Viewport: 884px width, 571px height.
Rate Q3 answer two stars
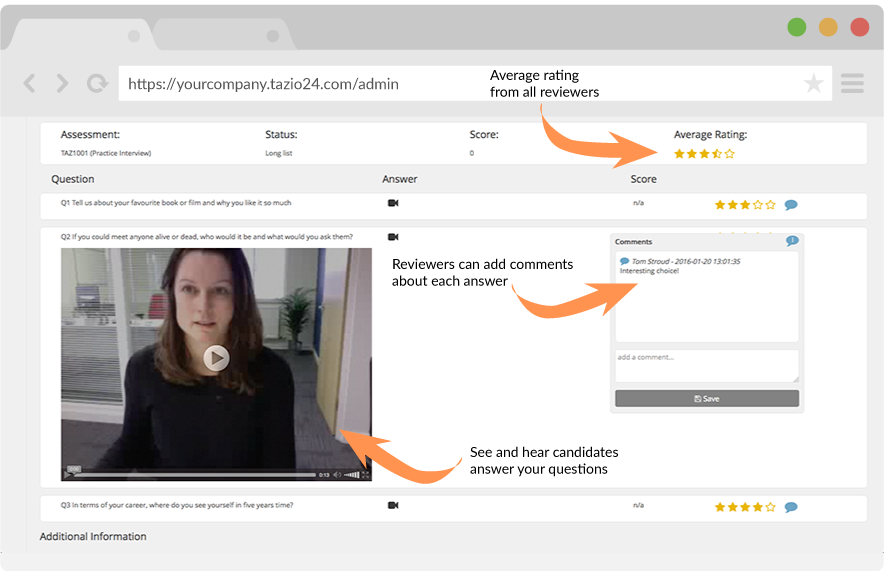coord(732,507)
